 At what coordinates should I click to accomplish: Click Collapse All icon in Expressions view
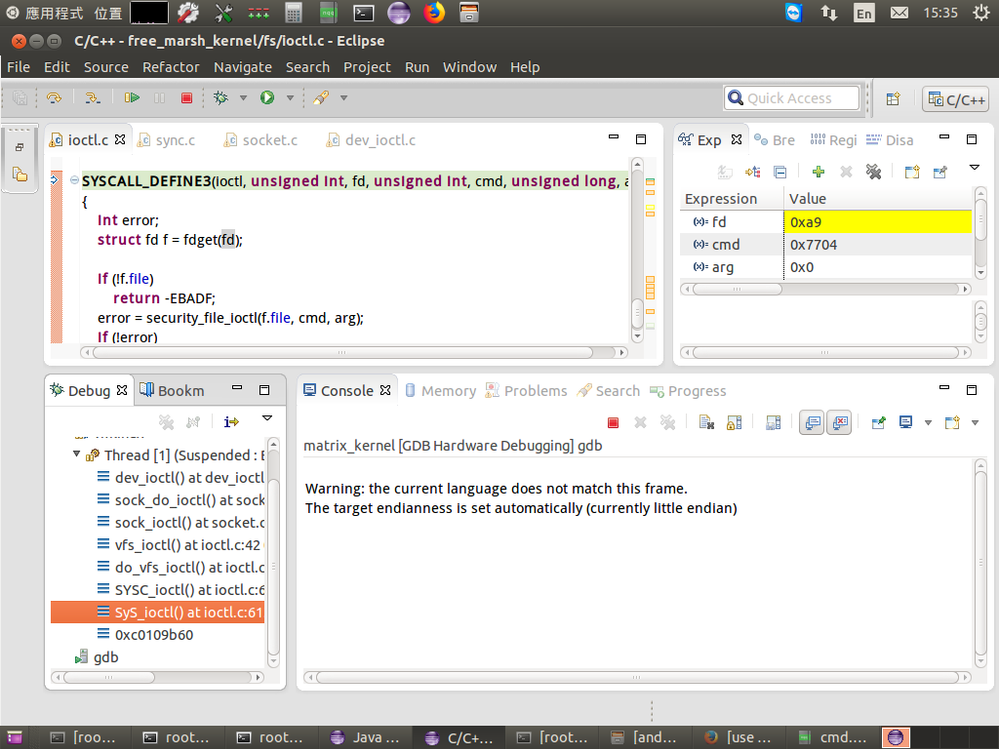(x=780, y=171)
